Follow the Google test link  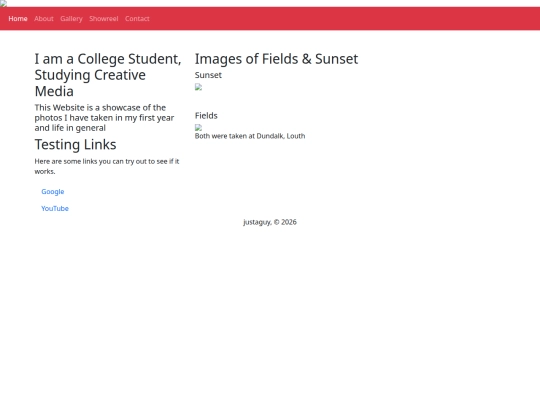[53, 191]
